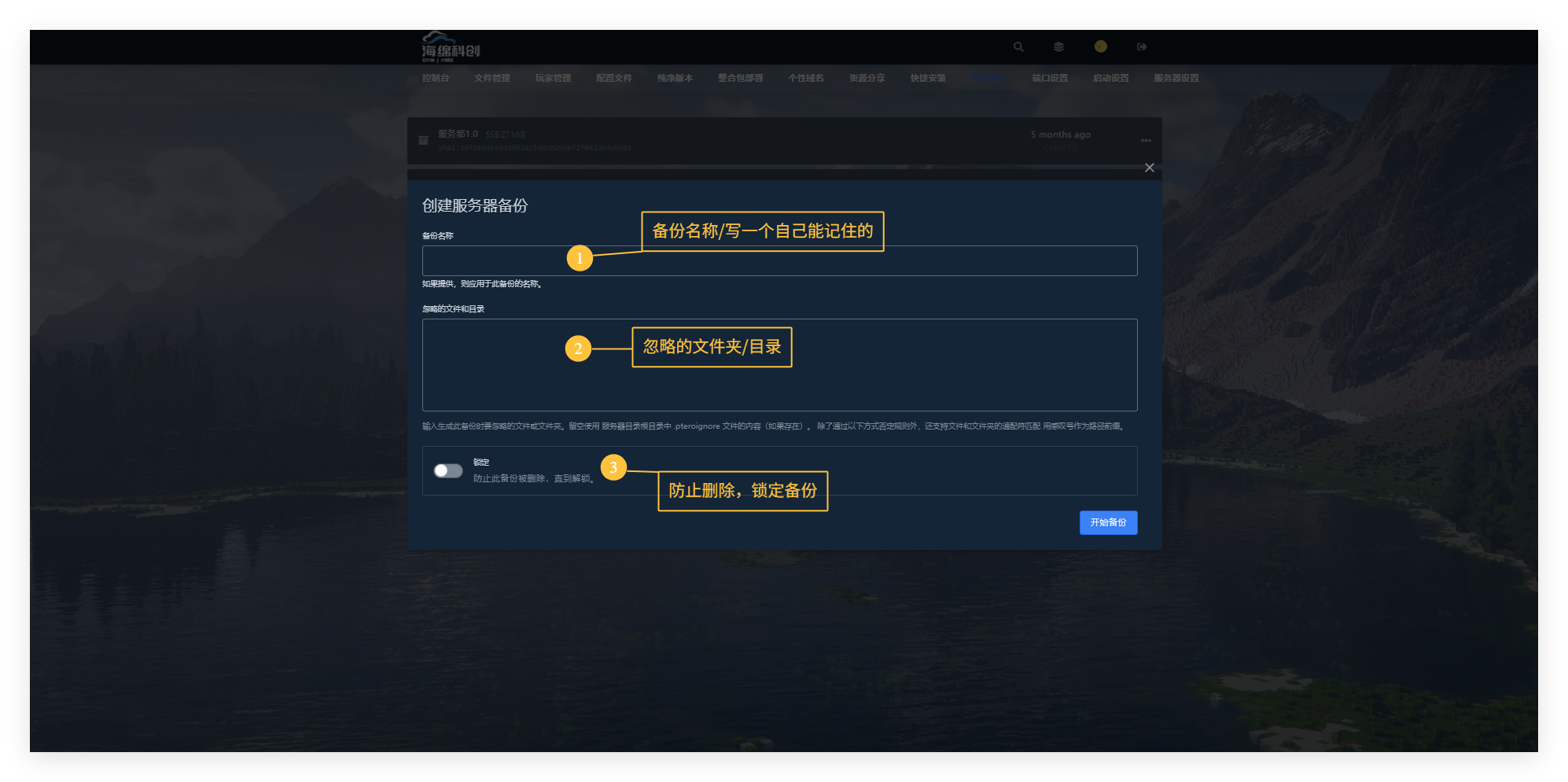Go to the 玩家管理 tab

(553, 78)
